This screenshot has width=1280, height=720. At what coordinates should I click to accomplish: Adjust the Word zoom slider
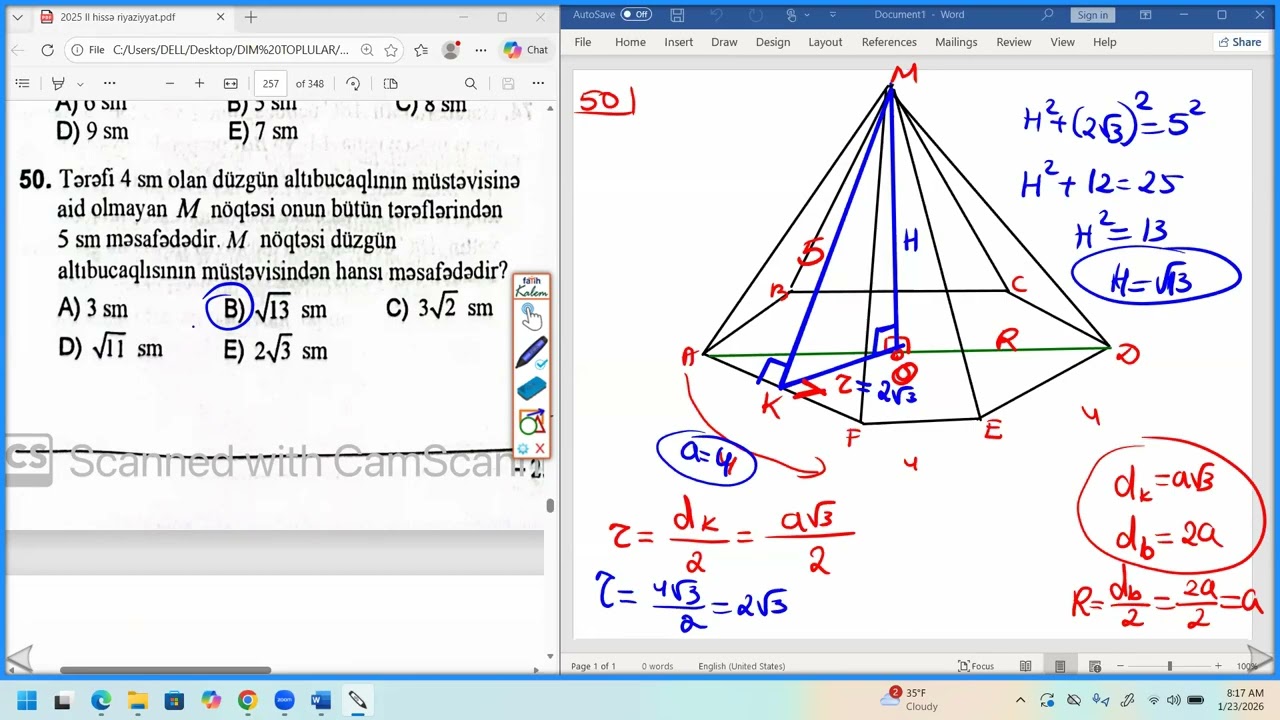1169,666
